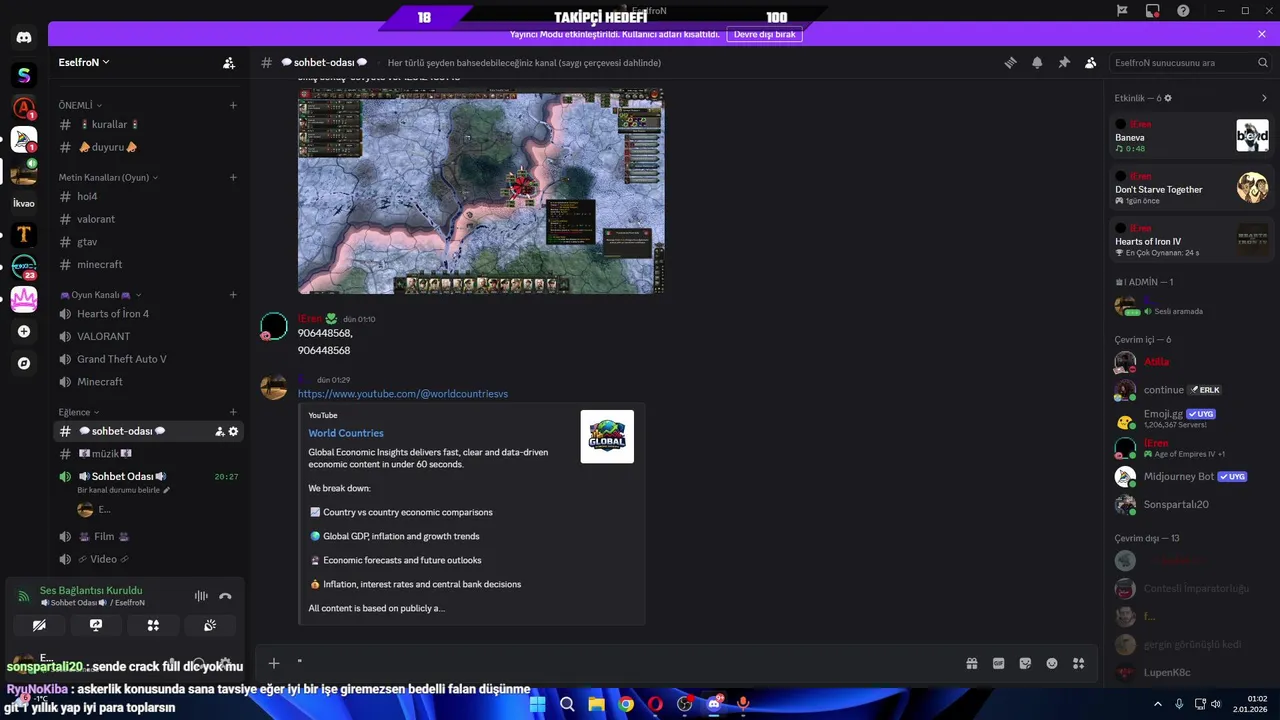Click Global channel thumbnail in embed

tap(607, 436)
